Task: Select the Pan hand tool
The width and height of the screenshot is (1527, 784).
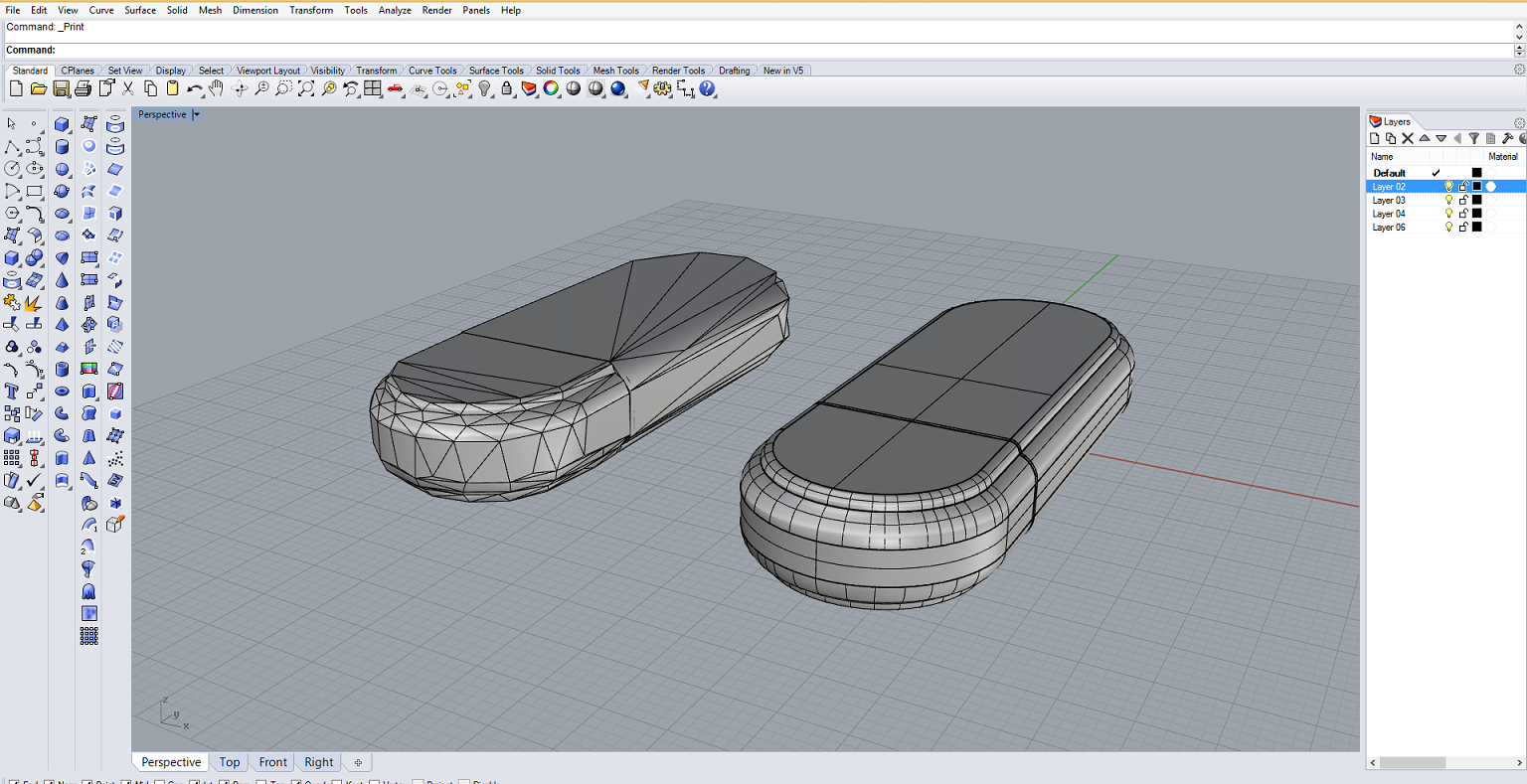Action: point(216,89)
